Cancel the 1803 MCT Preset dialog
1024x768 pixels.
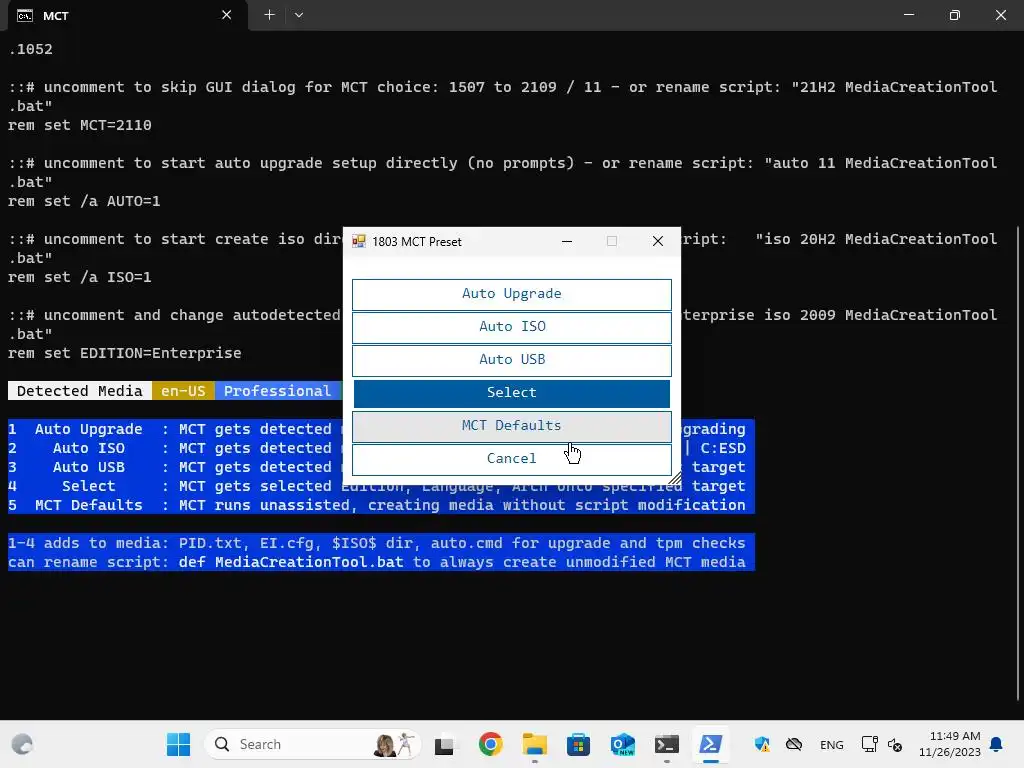[511, 459]
